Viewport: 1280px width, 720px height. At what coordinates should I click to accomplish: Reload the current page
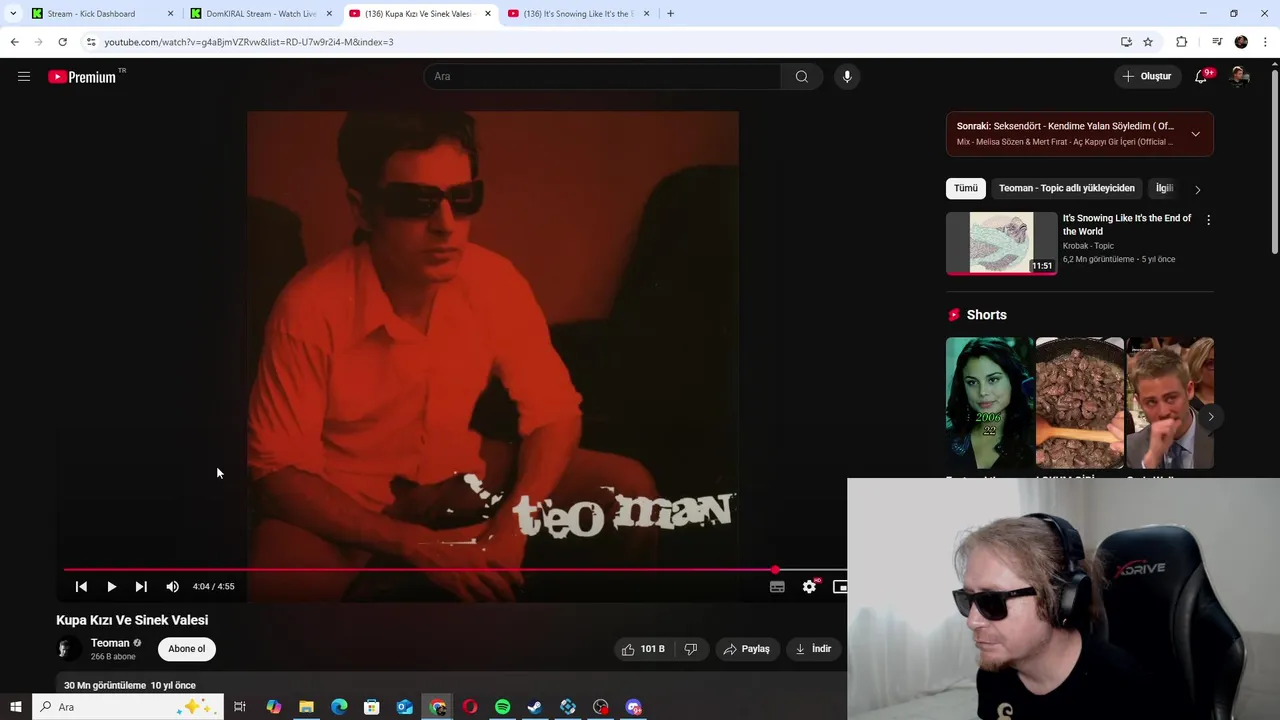point(62,42)
